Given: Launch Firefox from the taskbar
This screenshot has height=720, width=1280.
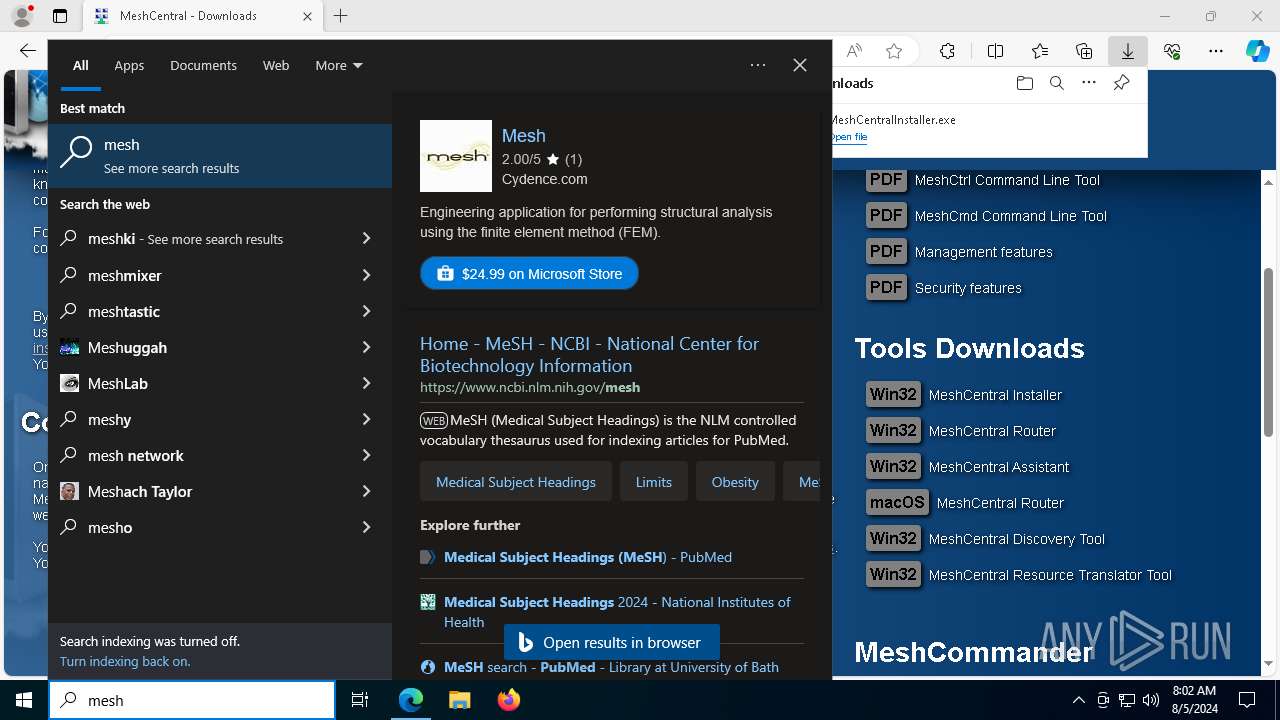Looking at the screenshot, I should [508, 700].
